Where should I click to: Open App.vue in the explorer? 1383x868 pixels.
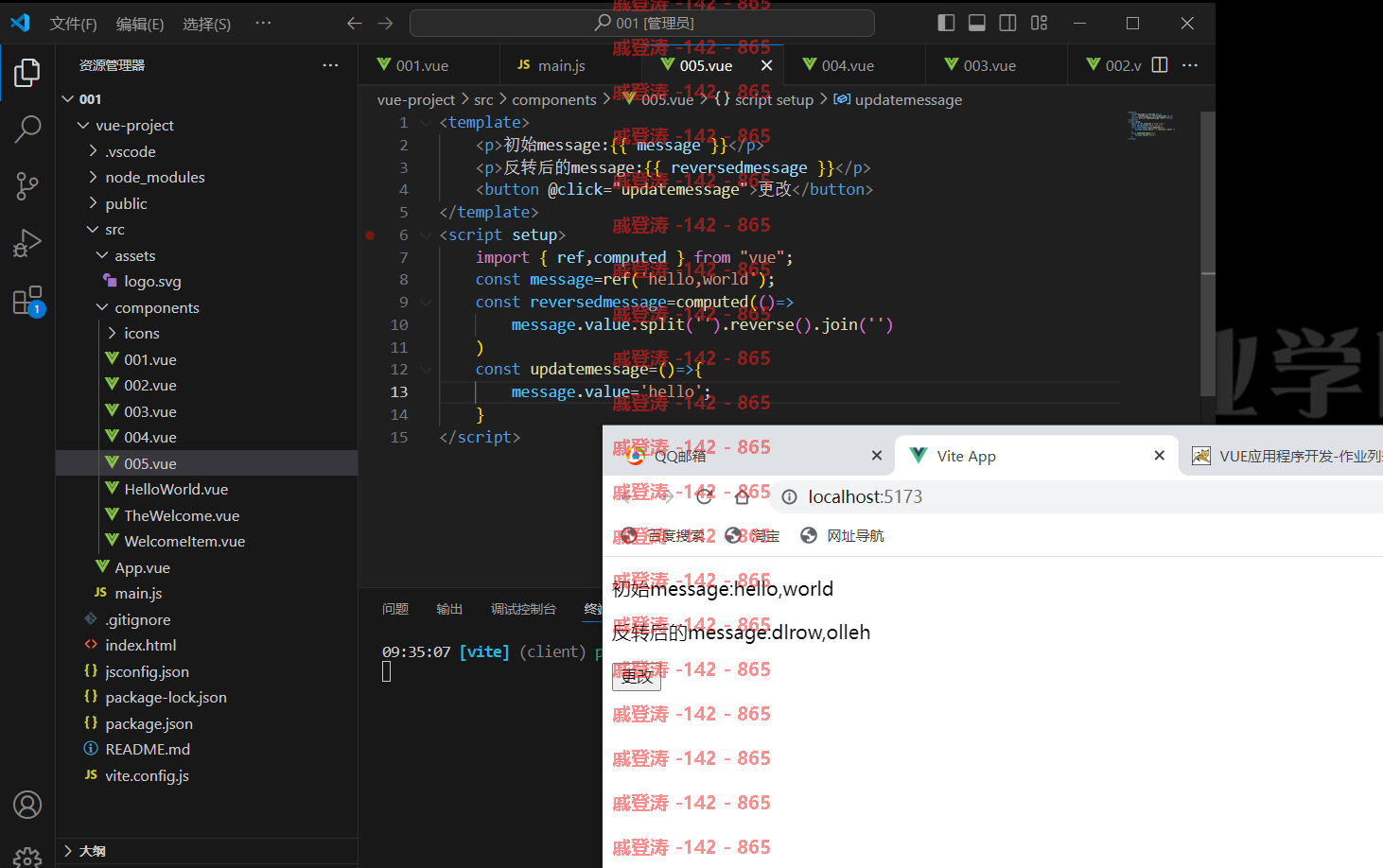coord(206,567)
